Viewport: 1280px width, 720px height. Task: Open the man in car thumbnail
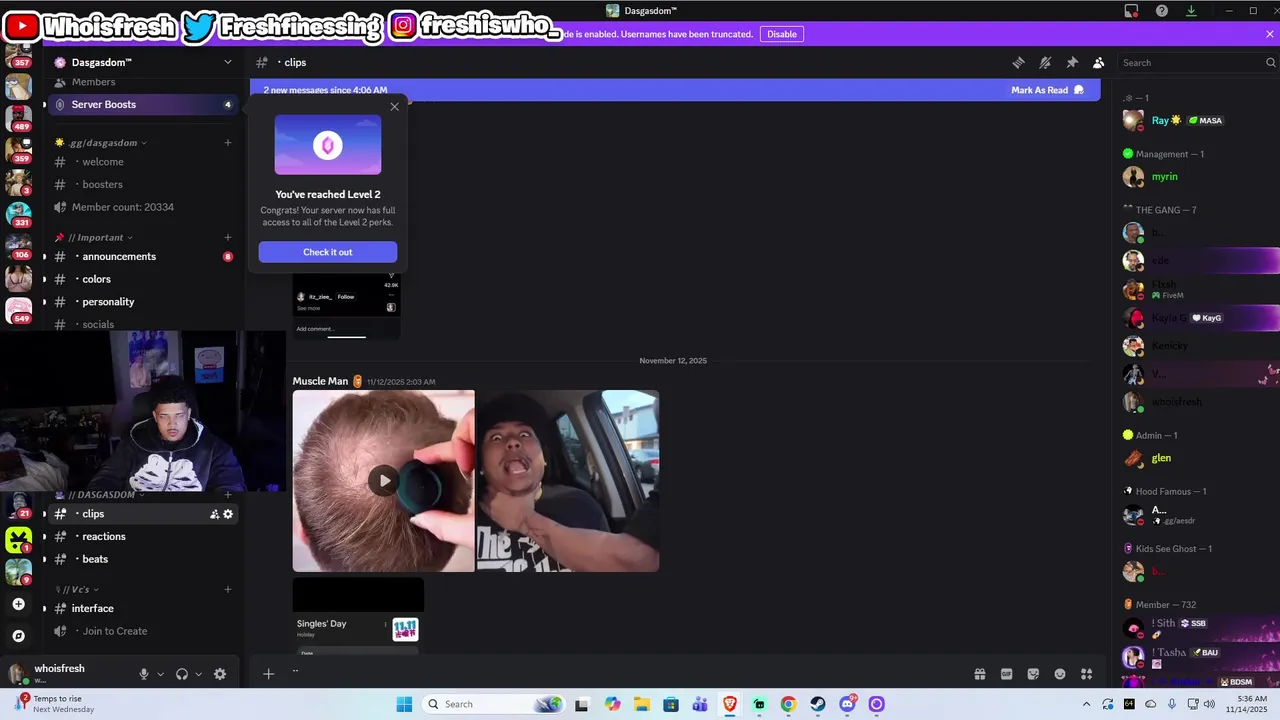coord(568,481)
